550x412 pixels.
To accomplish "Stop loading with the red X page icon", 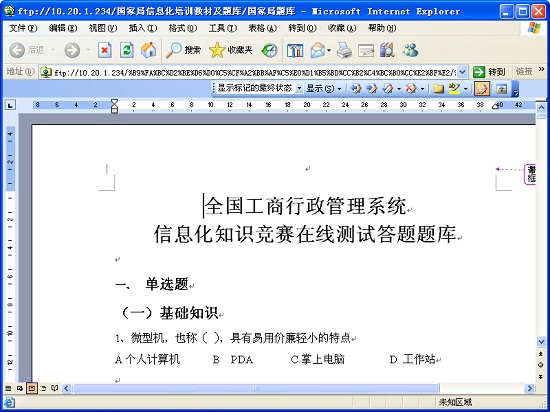I will 105,50.
